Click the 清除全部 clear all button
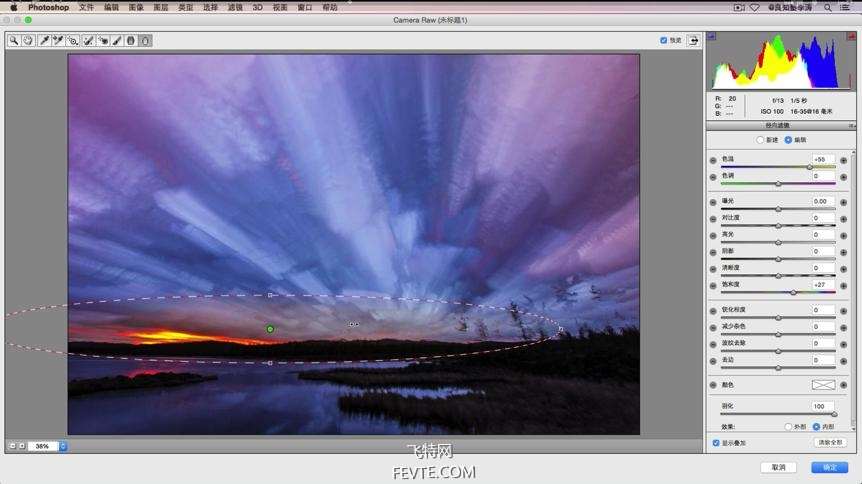The image size is (862, 484). pyautogui.click(x=830, y=443)
